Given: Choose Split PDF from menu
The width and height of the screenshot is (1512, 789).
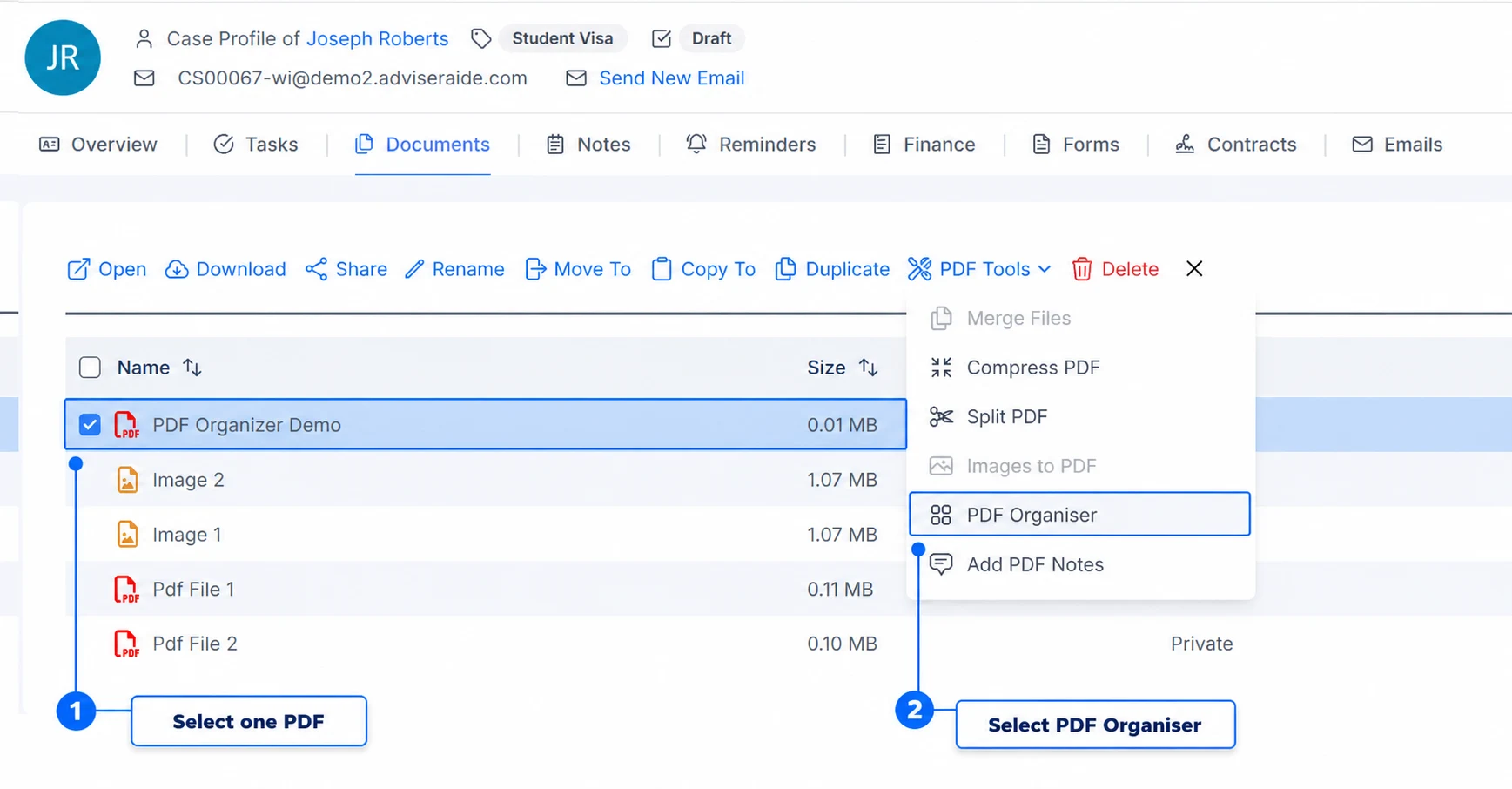Looking at the screenshot, I should 1080,417.
